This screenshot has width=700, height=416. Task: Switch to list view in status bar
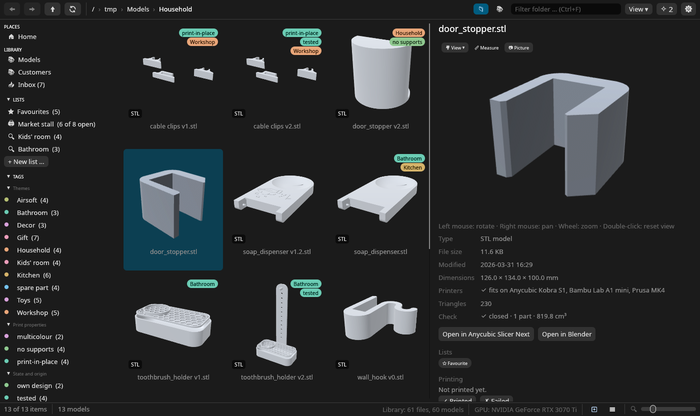point(612,409)
